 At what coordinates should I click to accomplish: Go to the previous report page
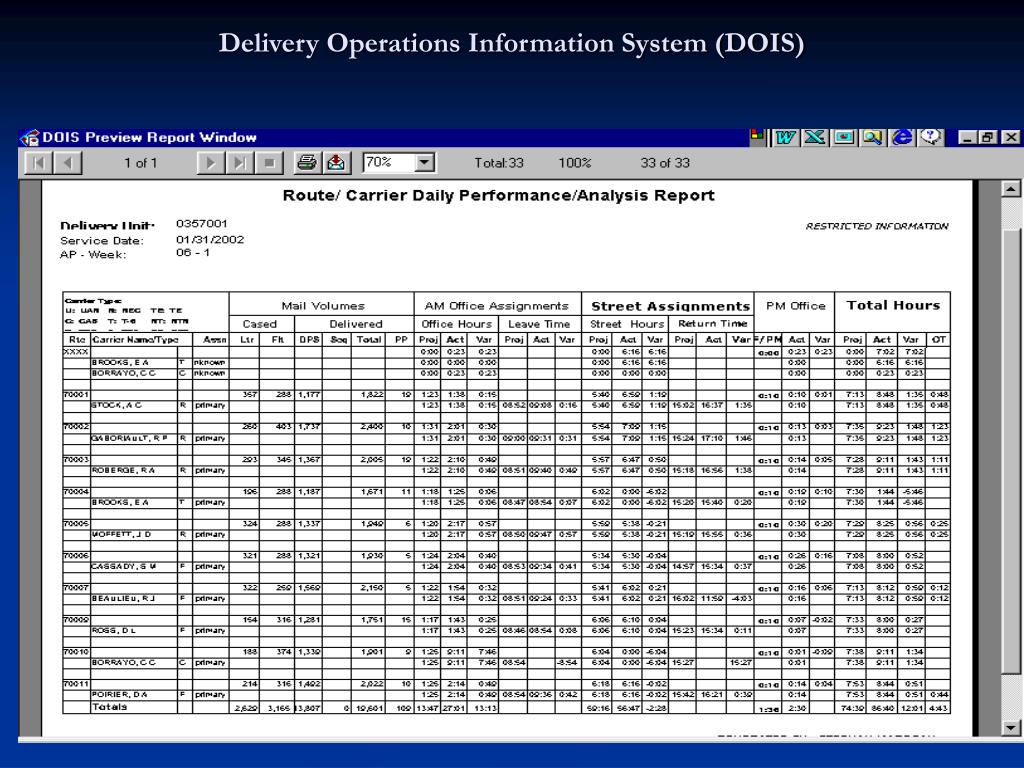67,163
